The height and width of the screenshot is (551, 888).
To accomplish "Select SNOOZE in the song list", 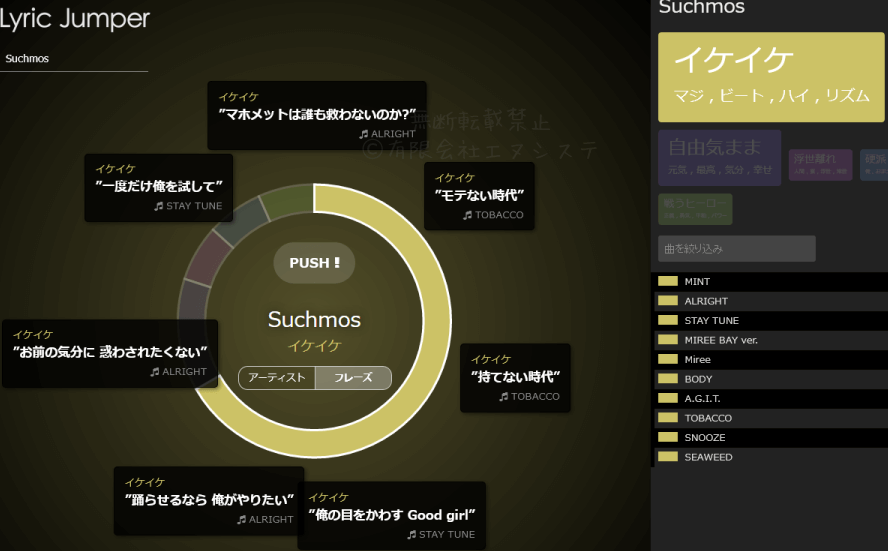I will 771,438.
